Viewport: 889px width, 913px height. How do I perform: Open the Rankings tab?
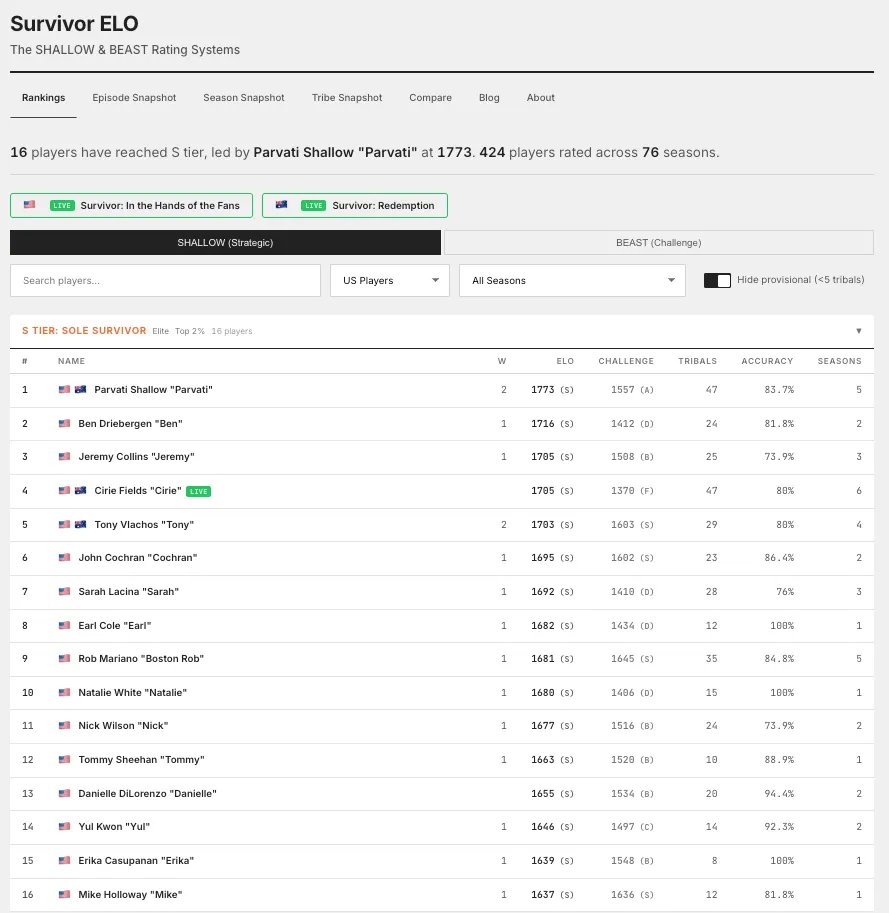pos(44,98)
